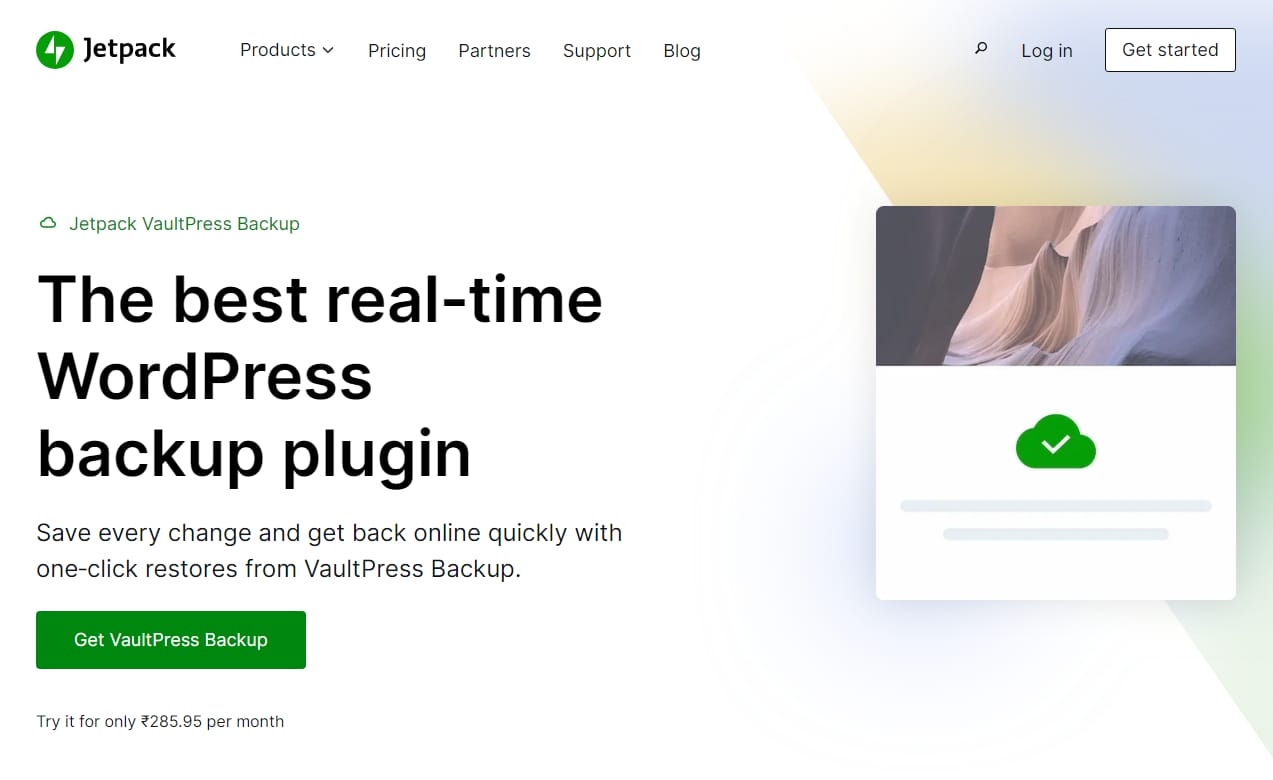Click the Jetpack lightning bolt logo icon
This screenshot has width=1273, height=780.
click(x=54, y=50)
